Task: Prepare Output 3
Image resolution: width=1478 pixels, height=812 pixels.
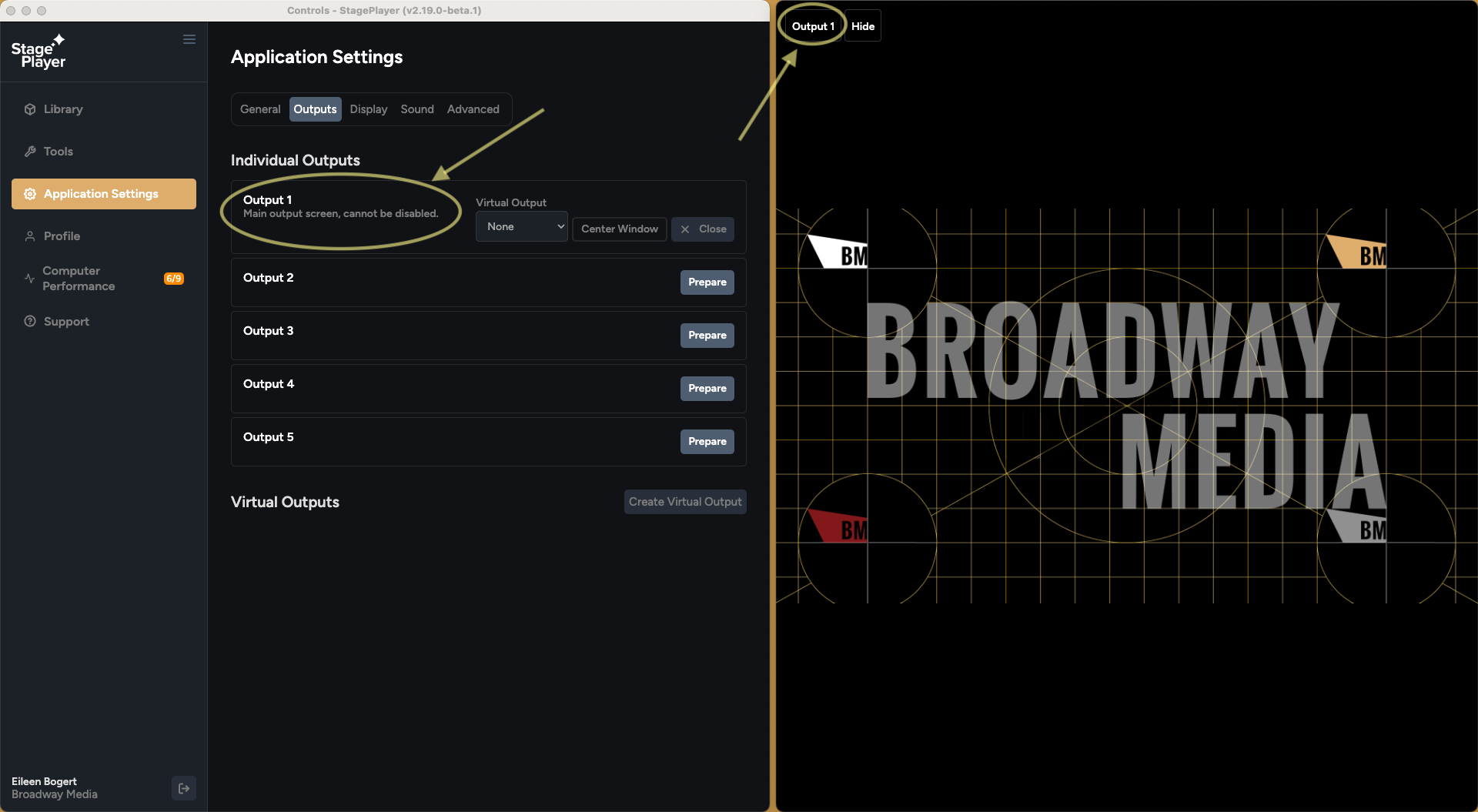Action: point(707,336)
